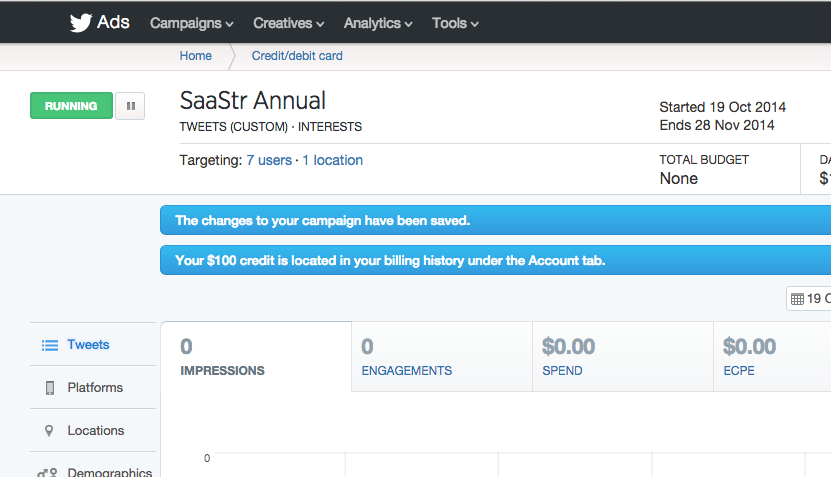Click the Demographics gender icon
Screen dimensions: 831x477
click(x=47, y=472)
